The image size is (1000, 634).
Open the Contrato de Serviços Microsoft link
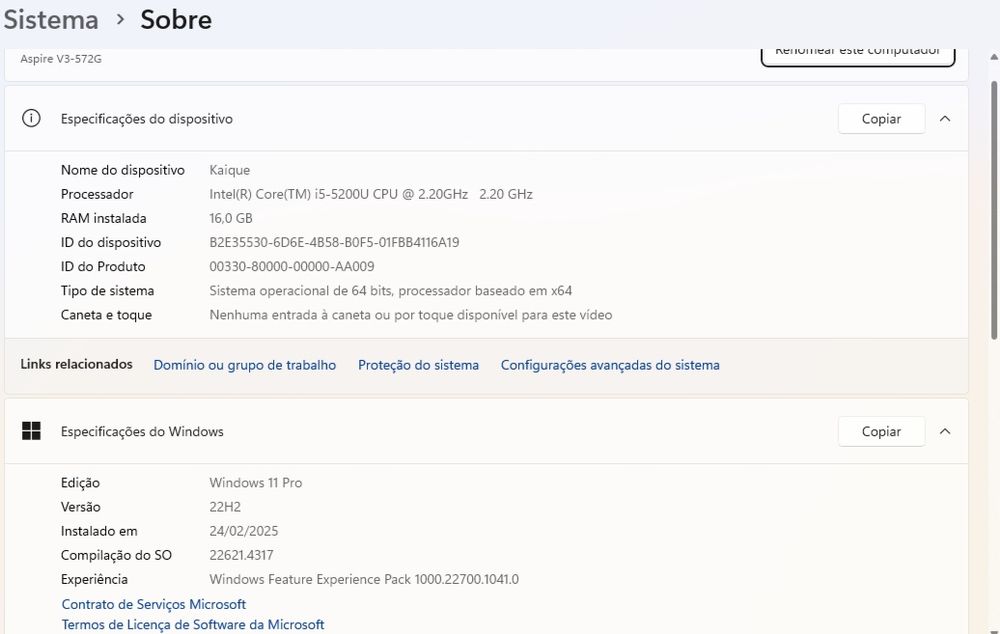pos(154,604)
